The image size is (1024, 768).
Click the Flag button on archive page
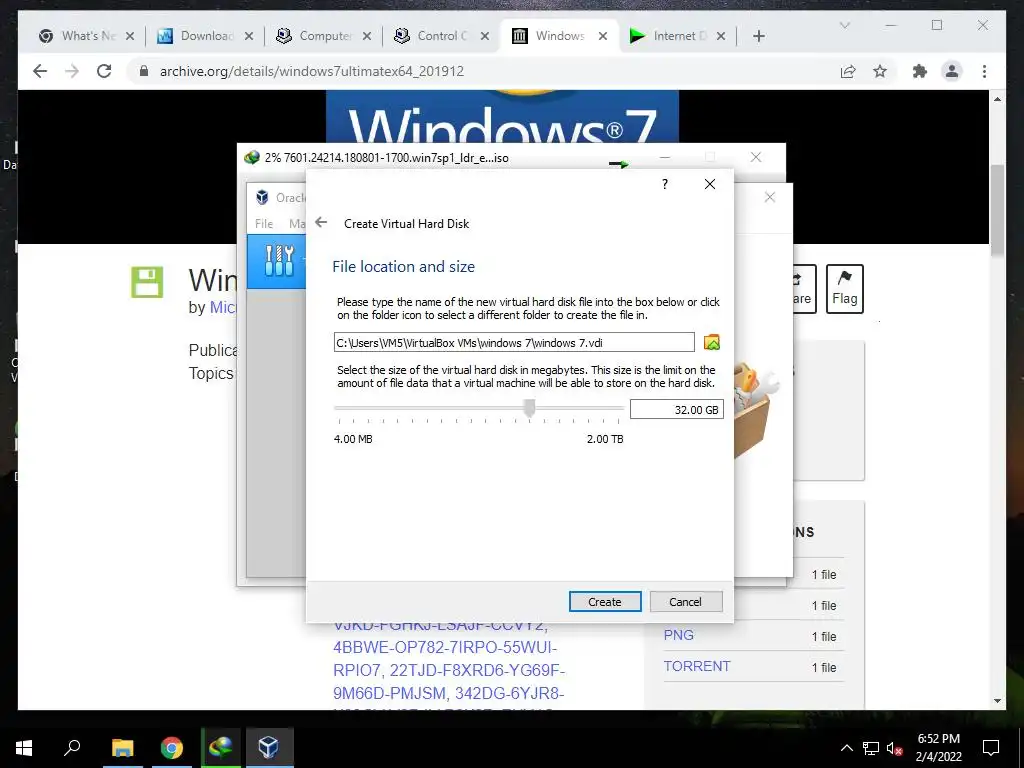[844, 289]
